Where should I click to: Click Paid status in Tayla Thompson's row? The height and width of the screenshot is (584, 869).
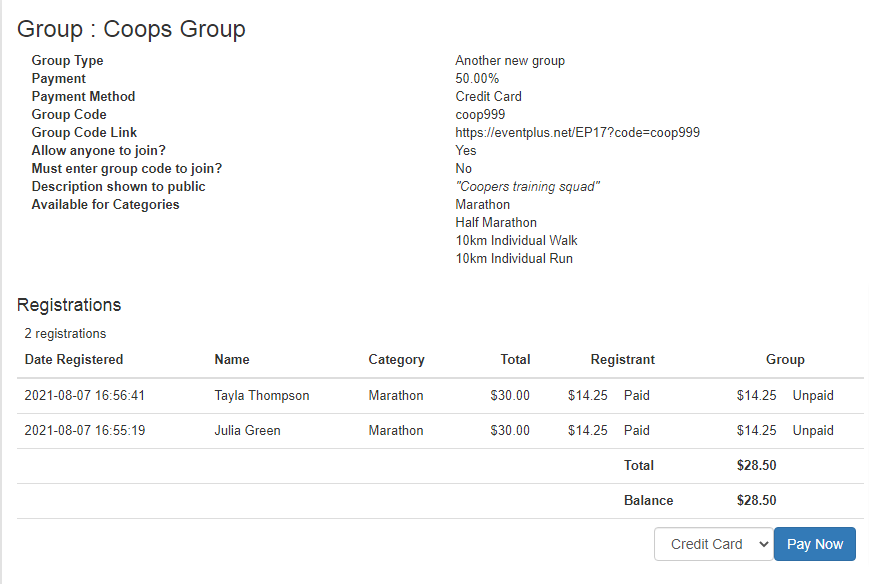pos(636,395)
